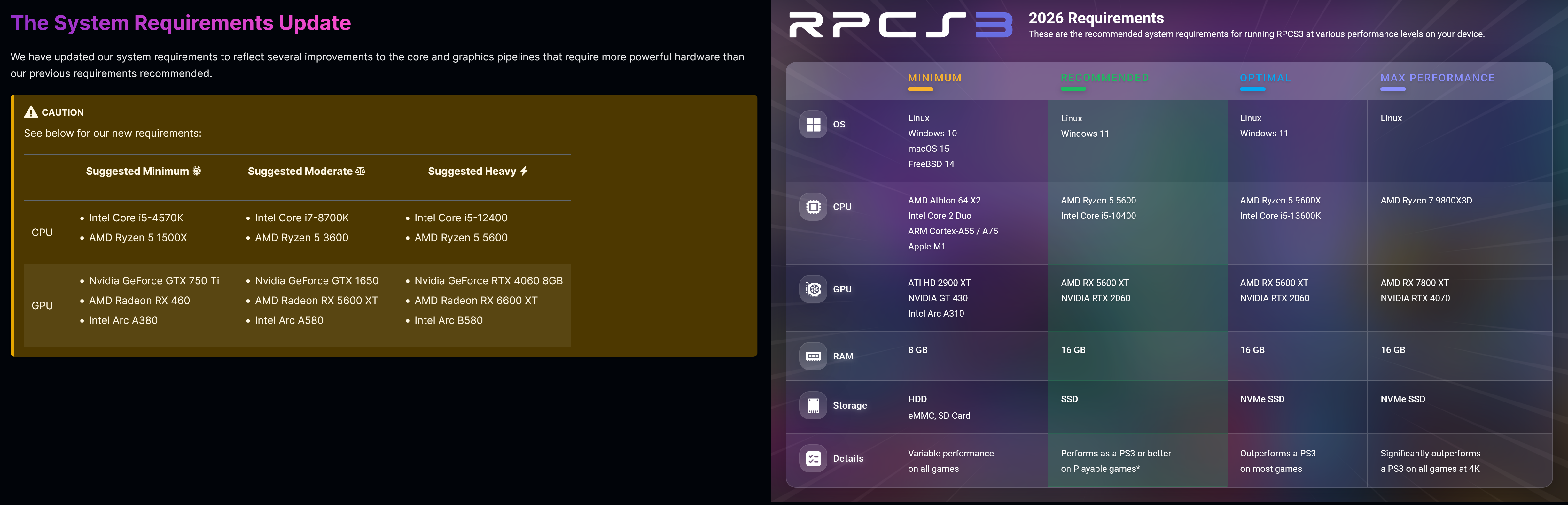Click the RAM memory module icon
Screen dimensions: 1568x505
813,356
